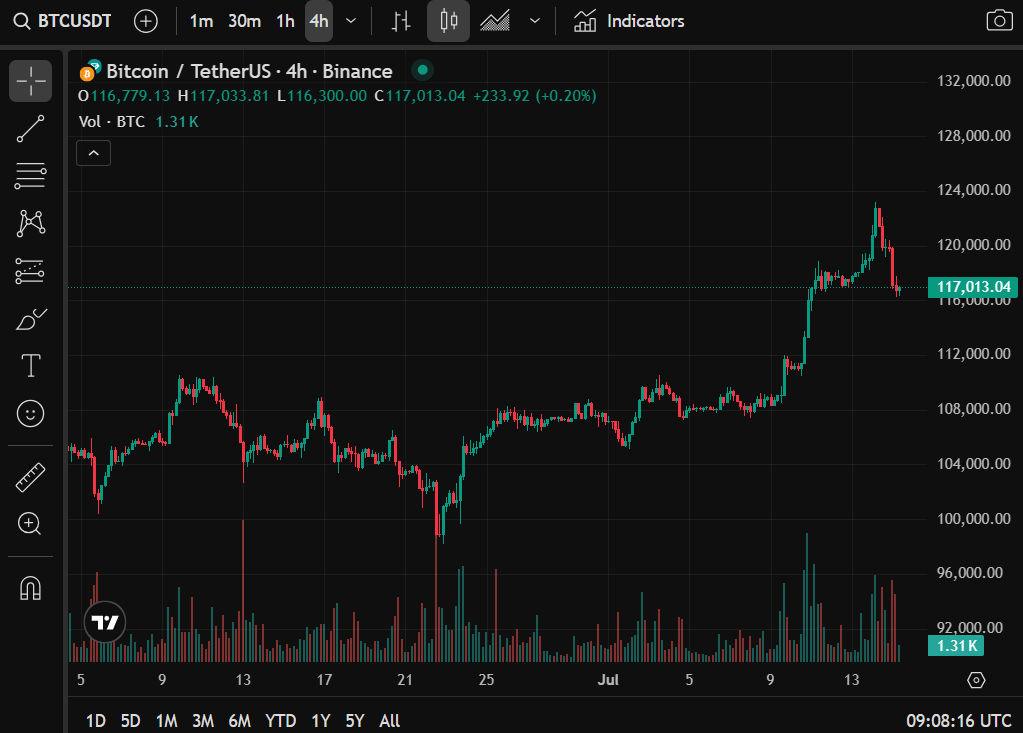Toggle the magnet snap mode
Viewport: 1023px width, 733px height.
(x=31, y=588)
